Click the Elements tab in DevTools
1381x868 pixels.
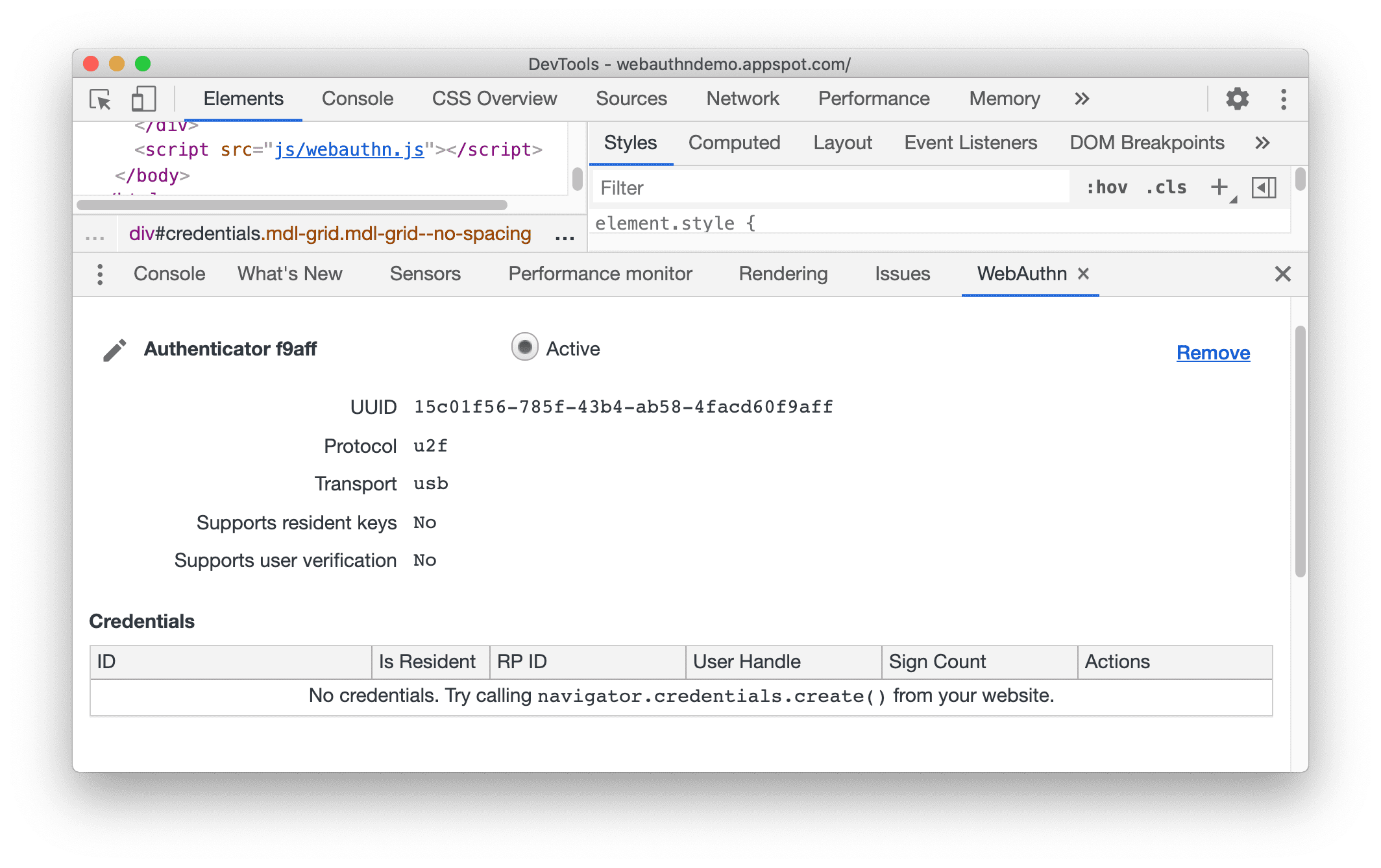click(x=242, y=97)
